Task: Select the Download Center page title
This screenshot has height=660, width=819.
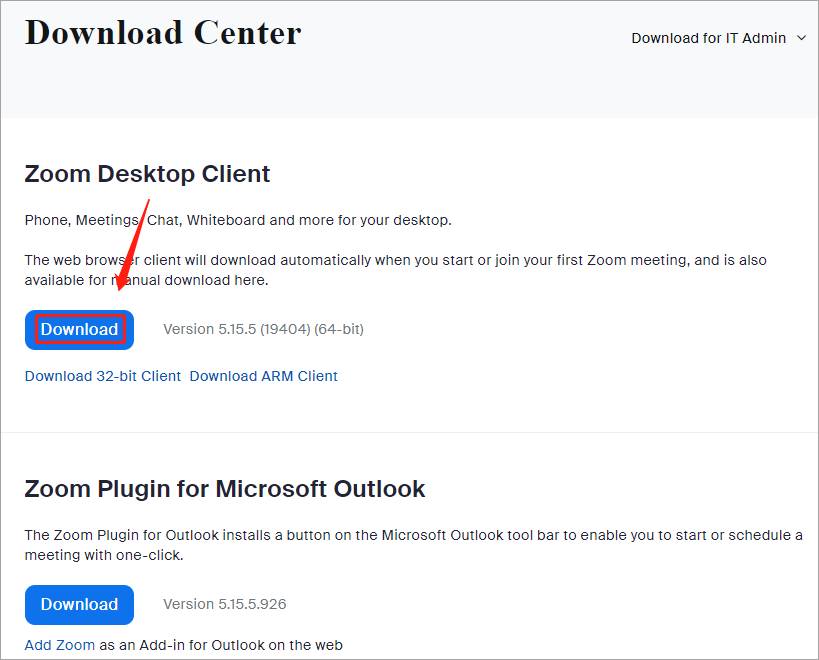Action: tap(163, 33)
